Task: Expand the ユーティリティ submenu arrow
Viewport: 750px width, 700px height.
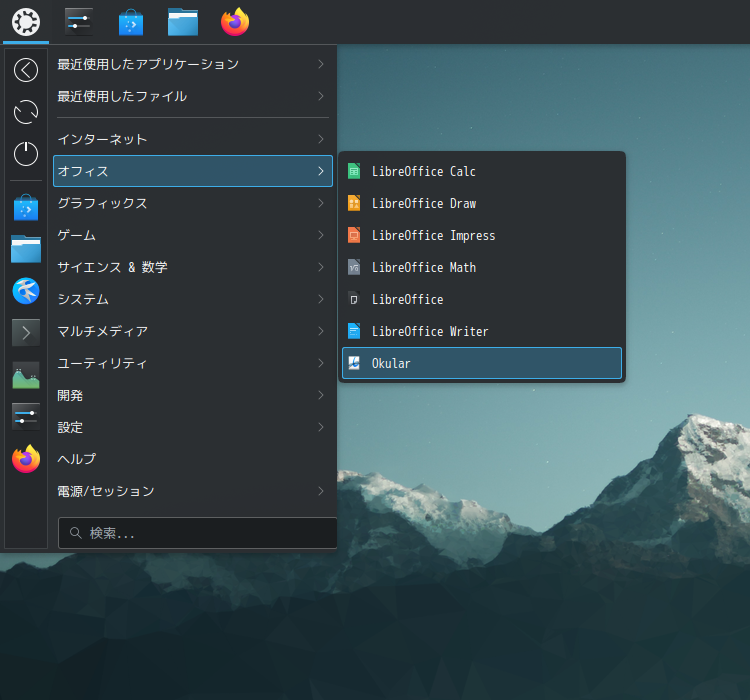Action: [321, 363]
